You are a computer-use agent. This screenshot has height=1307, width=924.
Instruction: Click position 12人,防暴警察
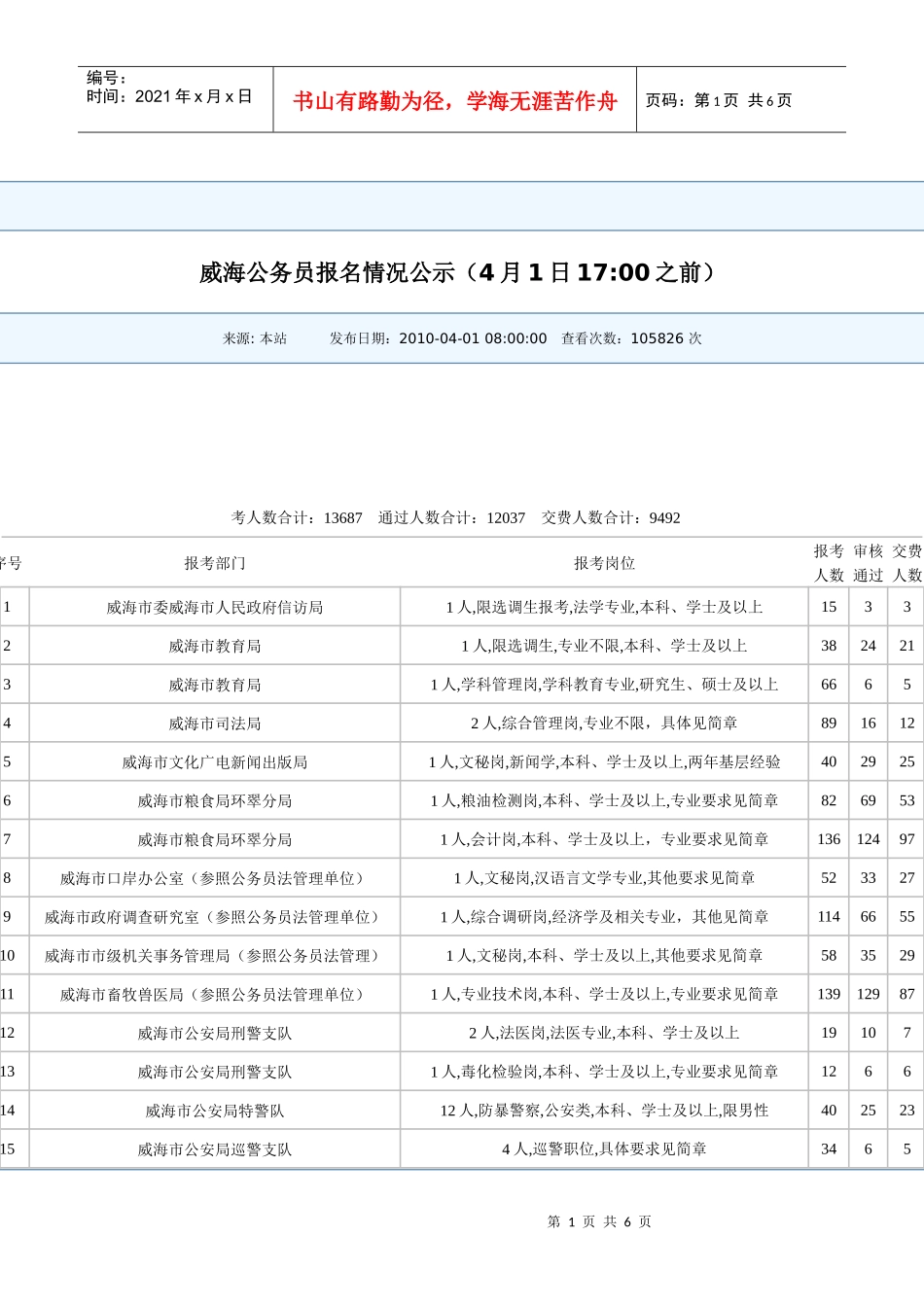(x=604, y=1111)
